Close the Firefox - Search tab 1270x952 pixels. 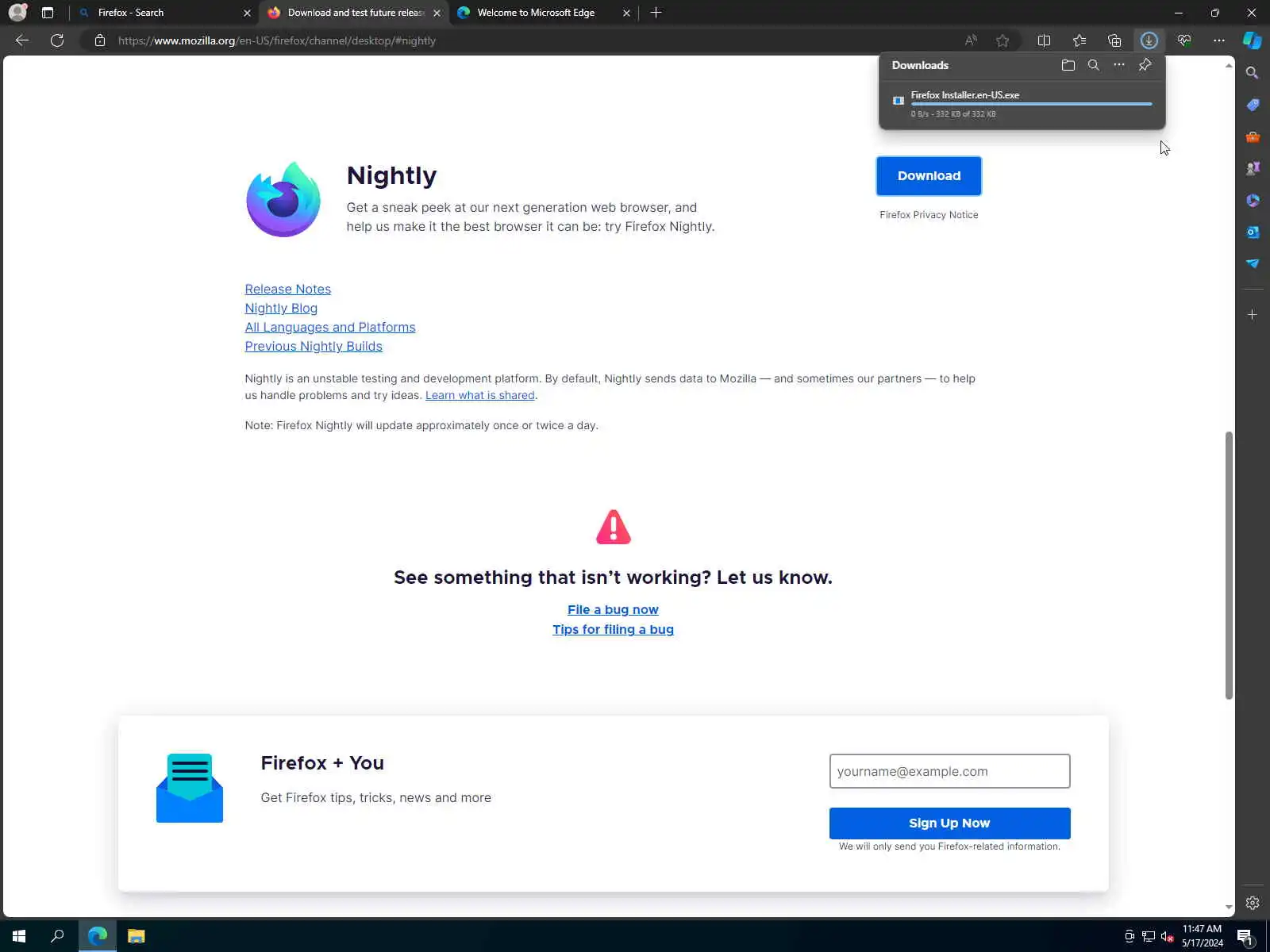coord(247,13)
